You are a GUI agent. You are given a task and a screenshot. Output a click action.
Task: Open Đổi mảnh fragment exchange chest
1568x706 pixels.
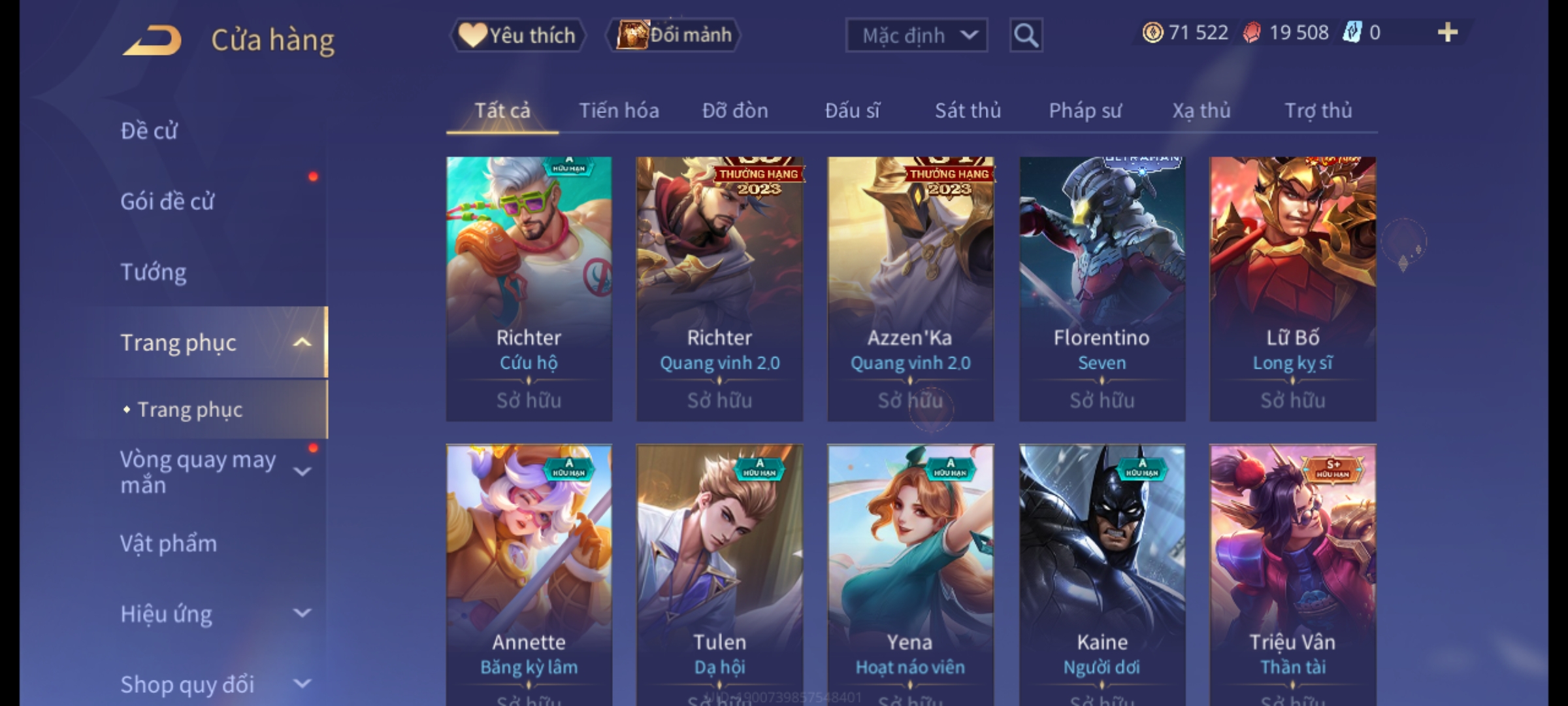coord(674,35)
